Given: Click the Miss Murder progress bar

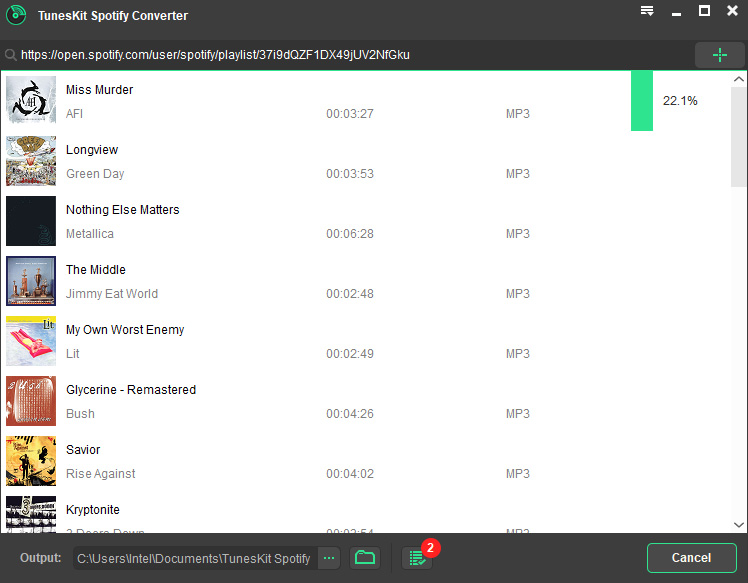Looking at the screenshot, I should tap(641, 101).
